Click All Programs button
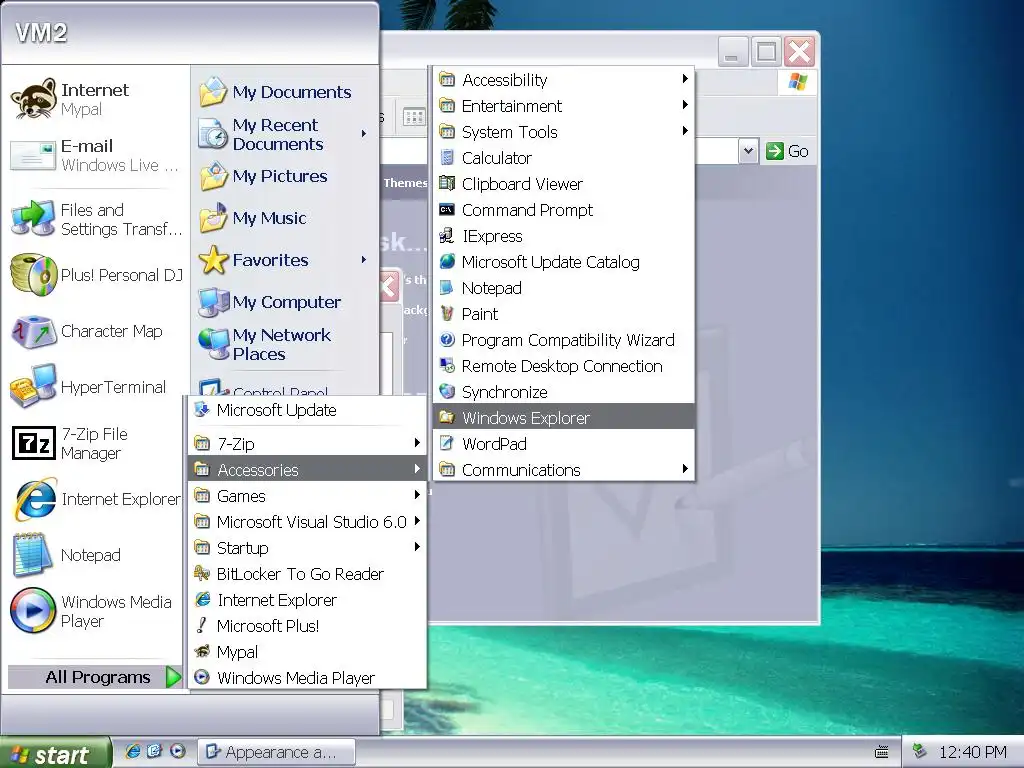Screen dimensions: 1024x768 pyautogui.click(x=97, y=677)
